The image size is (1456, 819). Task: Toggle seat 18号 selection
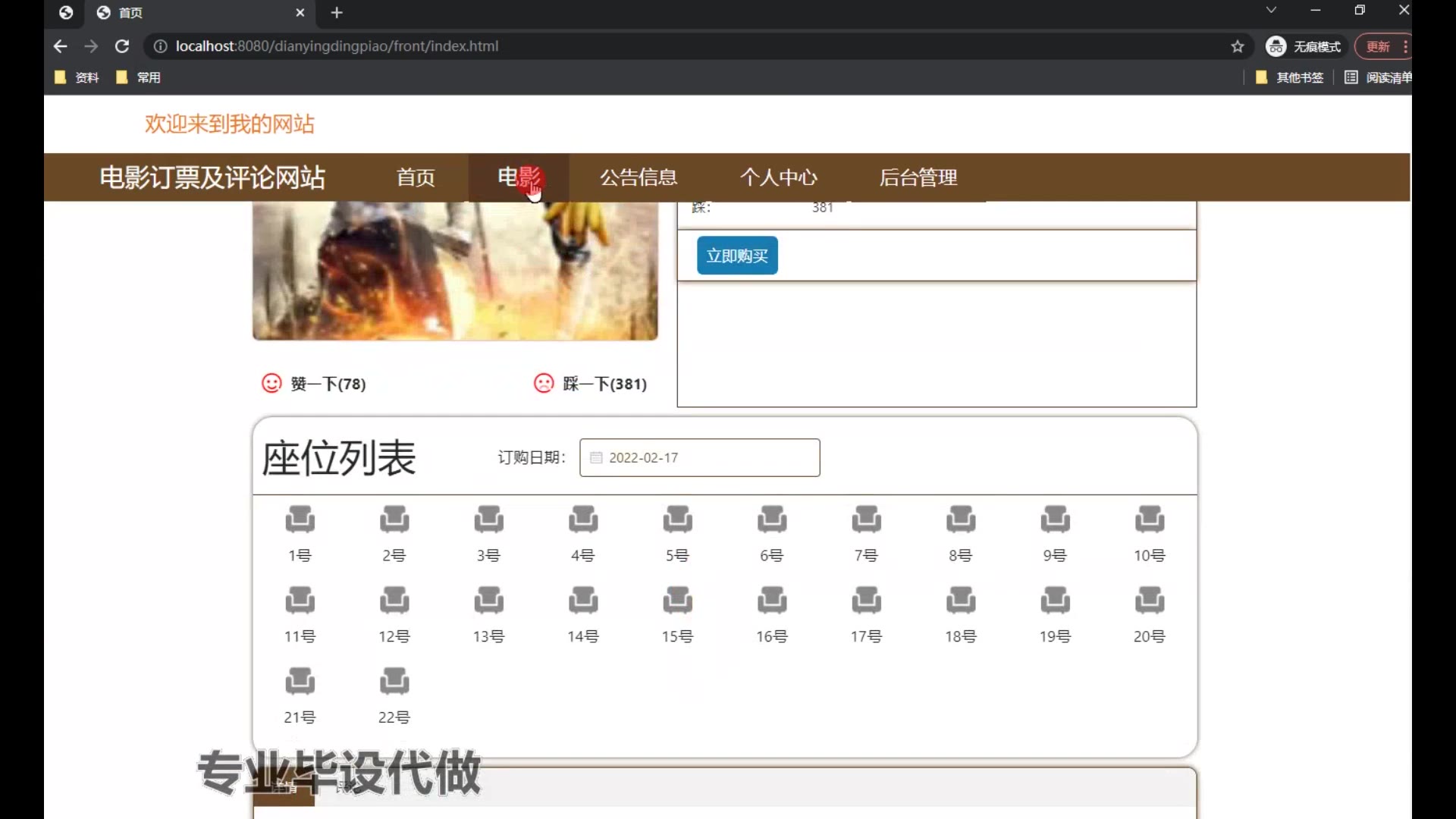tap(960, 601)
